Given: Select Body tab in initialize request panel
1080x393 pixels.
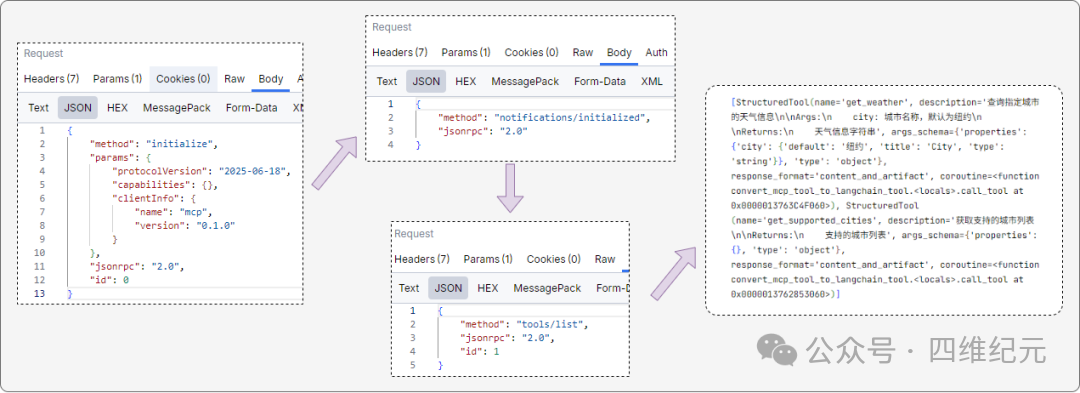Looking at the screenshot, I should 271,79.
